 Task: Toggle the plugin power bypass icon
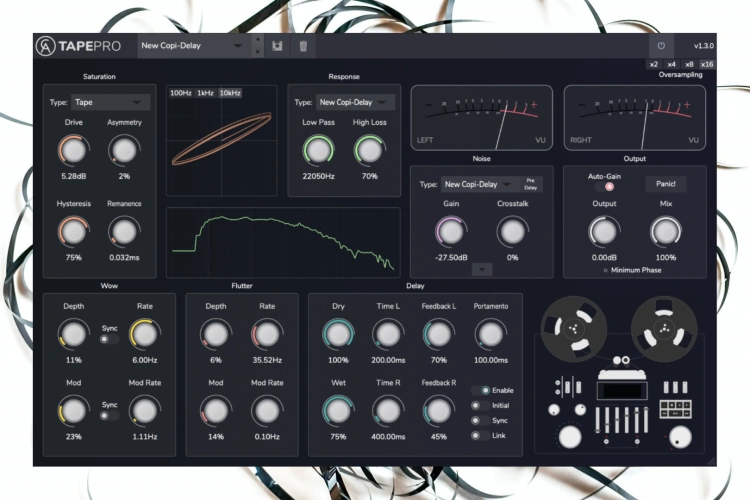(661, 46)
